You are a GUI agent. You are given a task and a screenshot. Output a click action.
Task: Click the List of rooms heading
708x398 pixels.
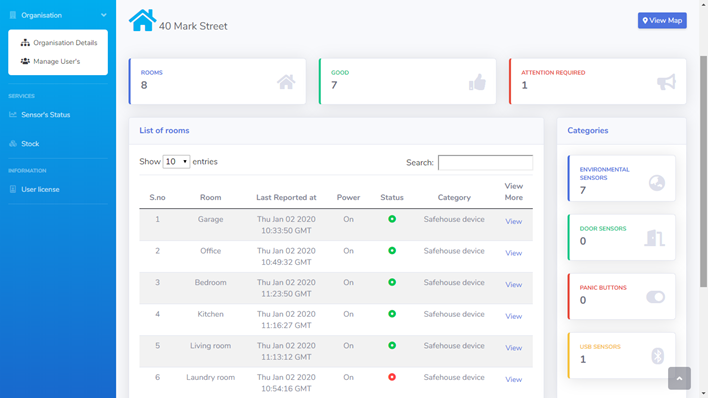point(164,131)
